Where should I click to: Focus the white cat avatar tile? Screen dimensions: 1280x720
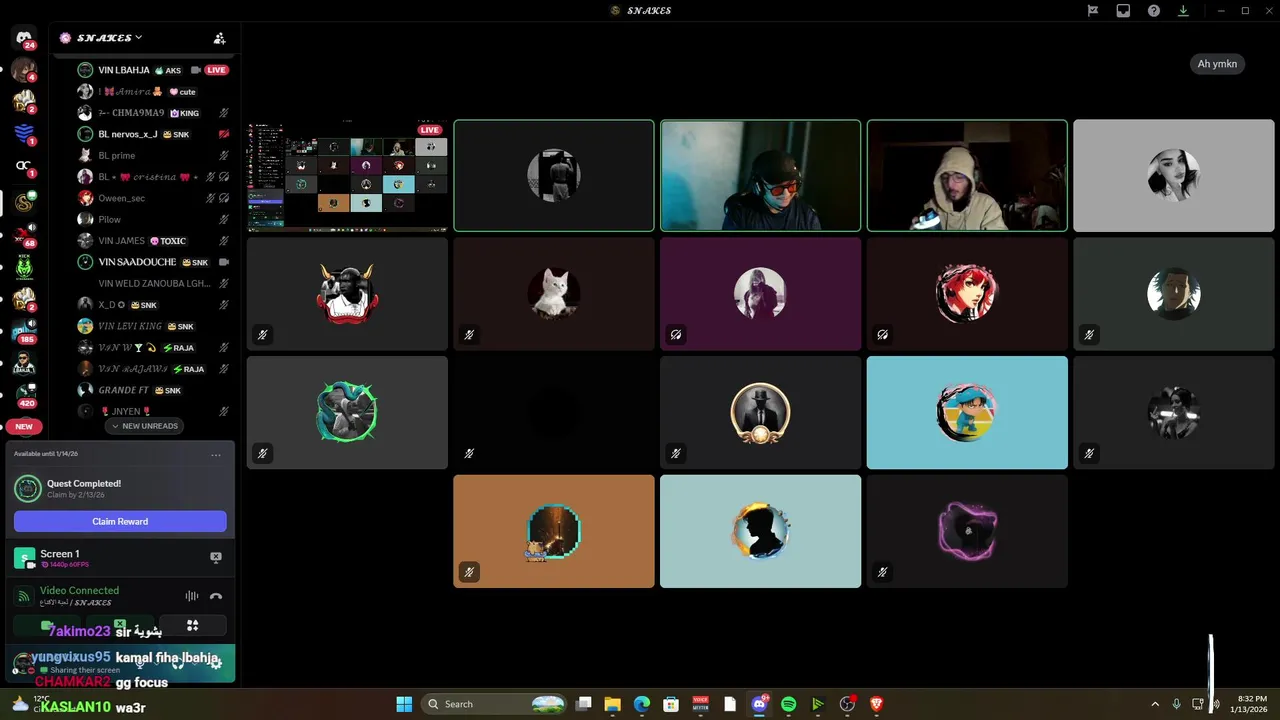[554, 294]
